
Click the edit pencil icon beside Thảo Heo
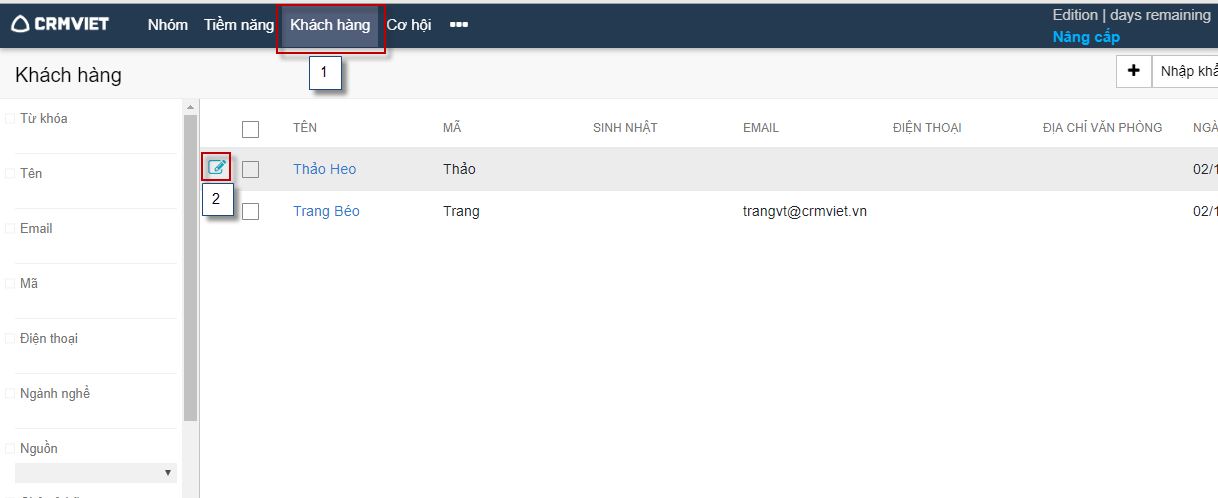(216, 167)
